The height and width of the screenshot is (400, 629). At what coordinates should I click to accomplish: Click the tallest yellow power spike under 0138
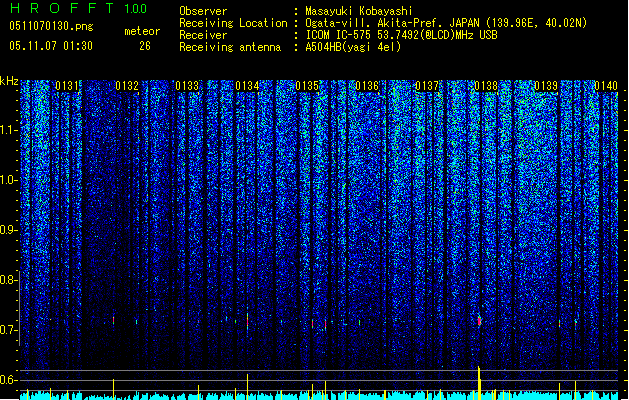(479, 383)
